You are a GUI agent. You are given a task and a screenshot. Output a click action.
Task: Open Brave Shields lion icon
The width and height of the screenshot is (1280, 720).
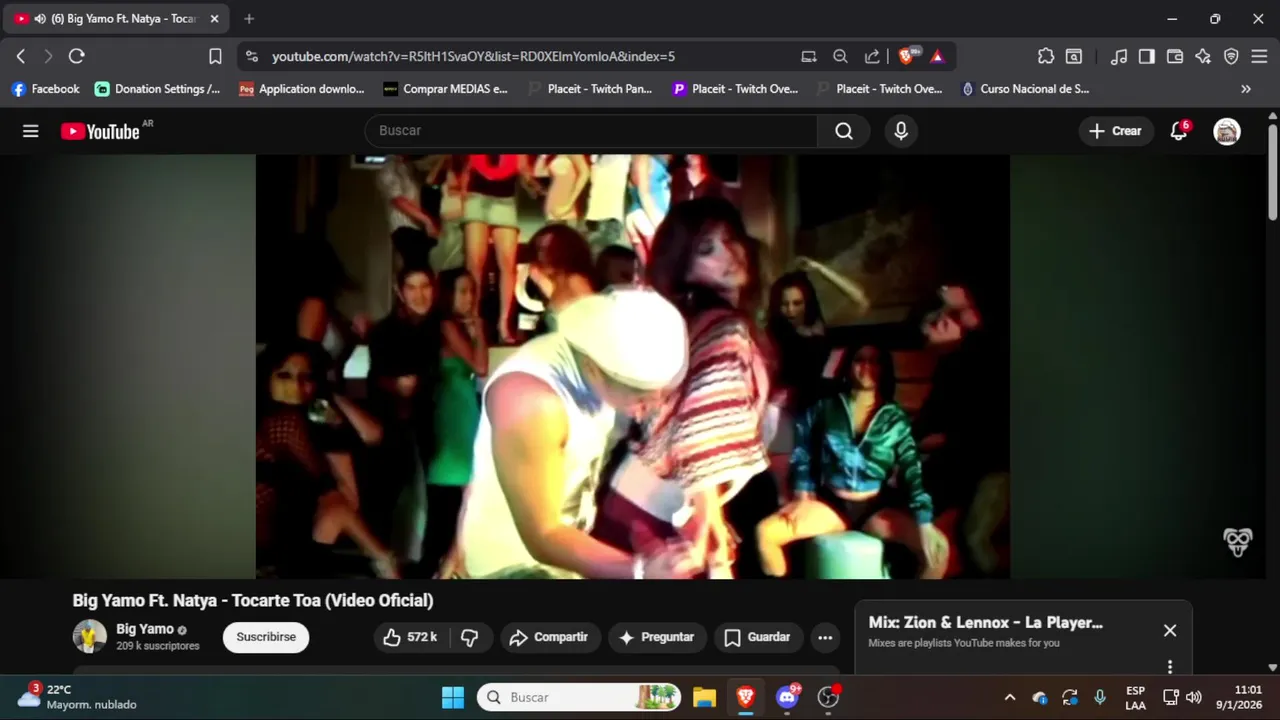(908, 57)
